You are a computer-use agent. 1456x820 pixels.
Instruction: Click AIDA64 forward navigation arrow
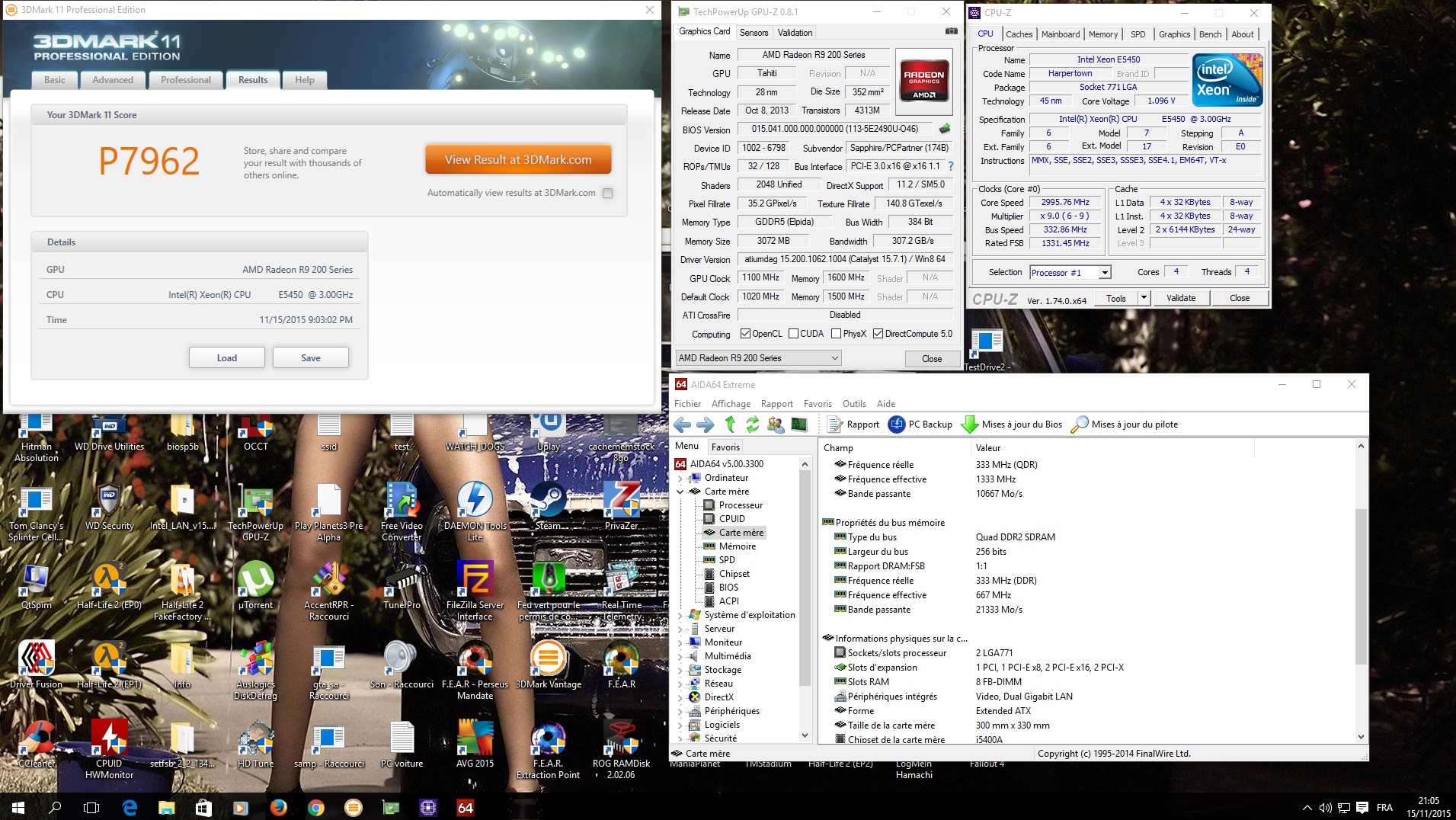706,424
